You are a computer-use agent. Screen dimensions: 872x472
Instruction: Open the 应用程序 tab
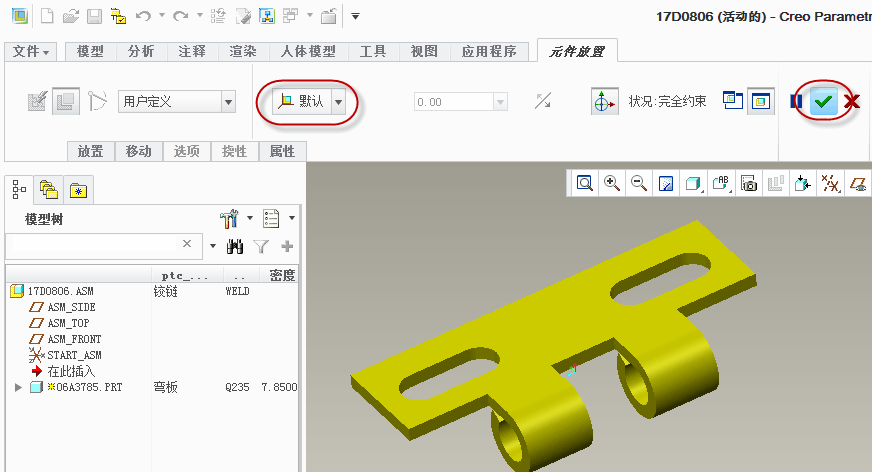(x=489, y=52)
